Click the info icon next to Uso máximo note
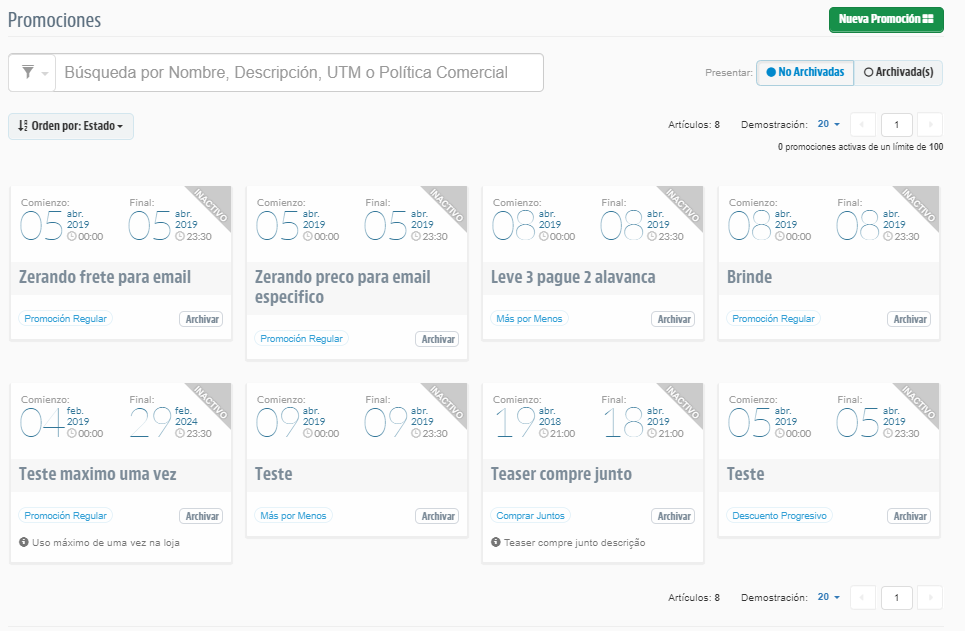The height and width of the screenshot is (631, 965). (x=23, y=540)
